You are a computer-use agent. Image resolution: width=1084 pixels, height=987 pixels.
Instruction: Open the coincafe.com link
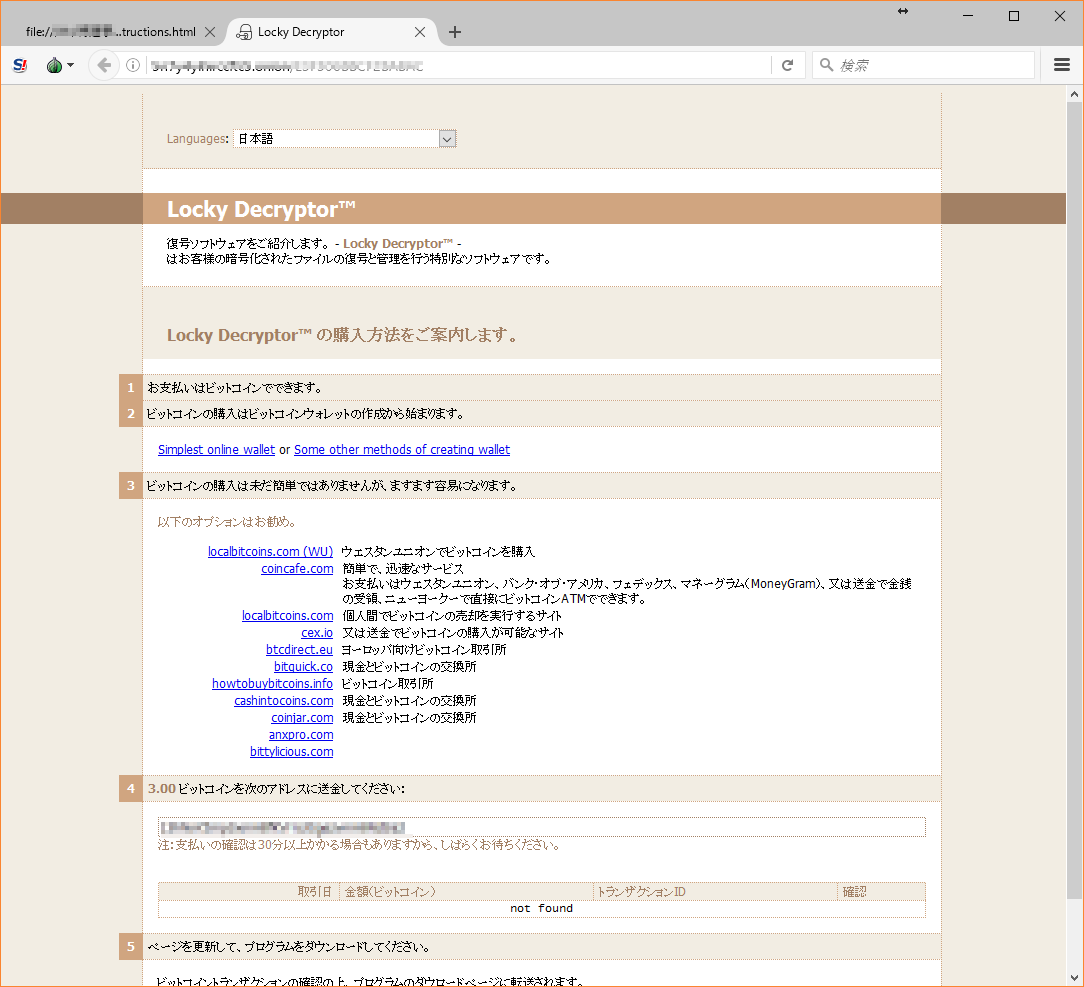297,568
